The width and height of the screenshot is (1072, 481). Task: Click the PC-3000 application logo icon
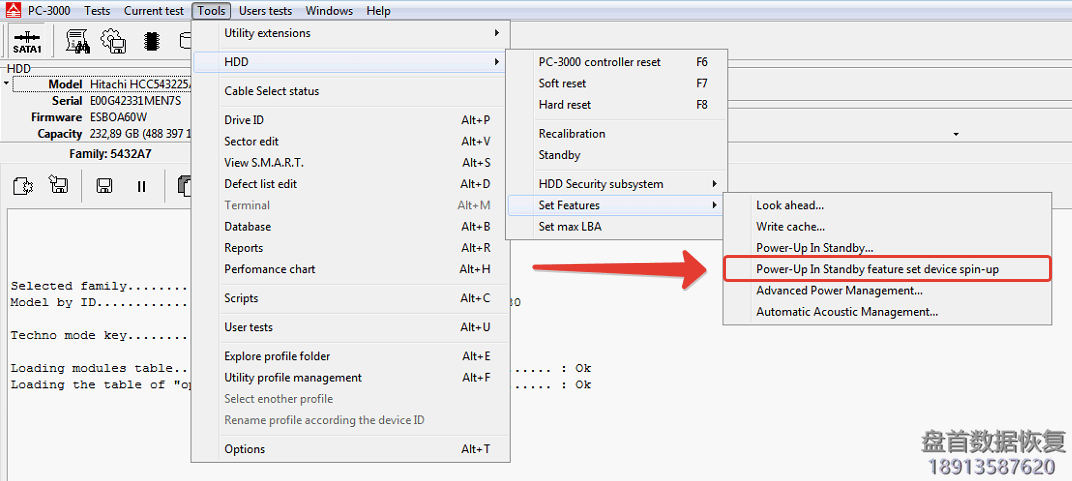click(13, 11)
